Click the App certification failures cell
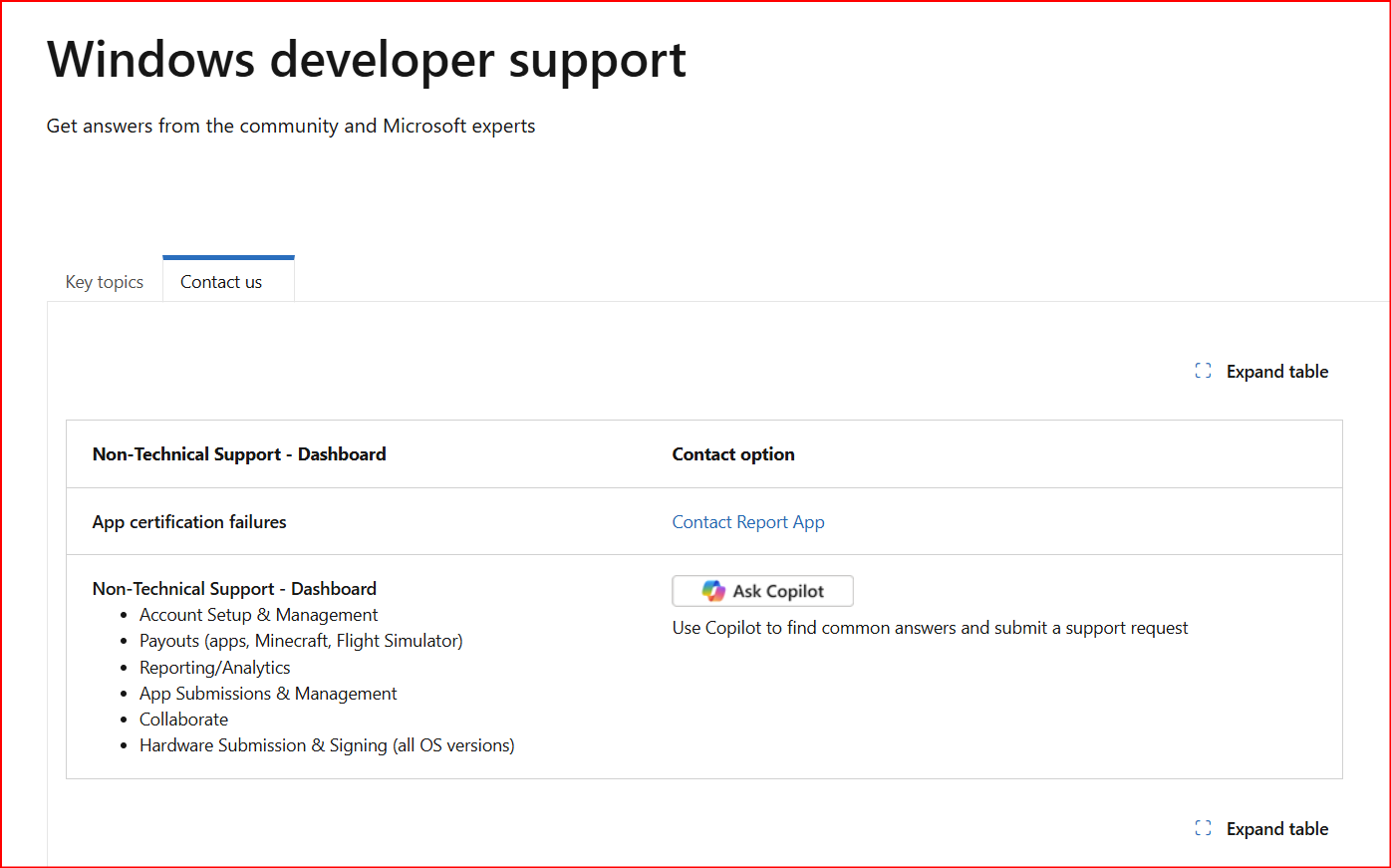The width and height of the screenshot is (1391, 868). (189, 522)
